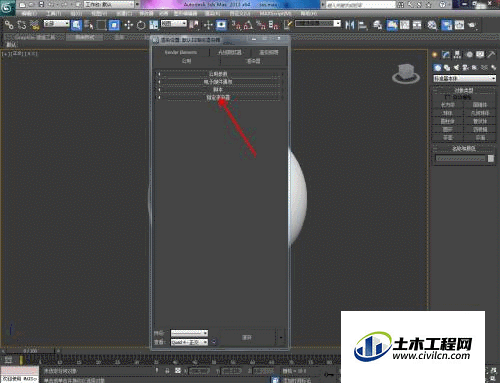Screen dimensions: 500x383
Task: Click the Render Production teapot icon
Action: [x=472, y=25]
